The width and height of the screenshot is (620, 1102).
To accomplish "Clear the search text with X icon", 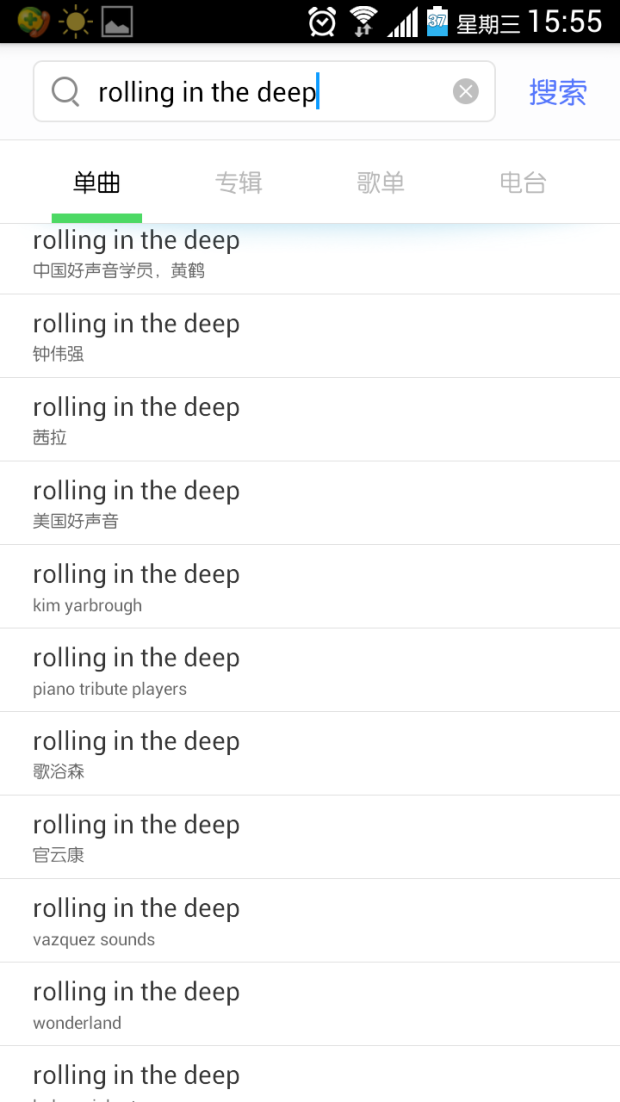I will pos(466,92).
